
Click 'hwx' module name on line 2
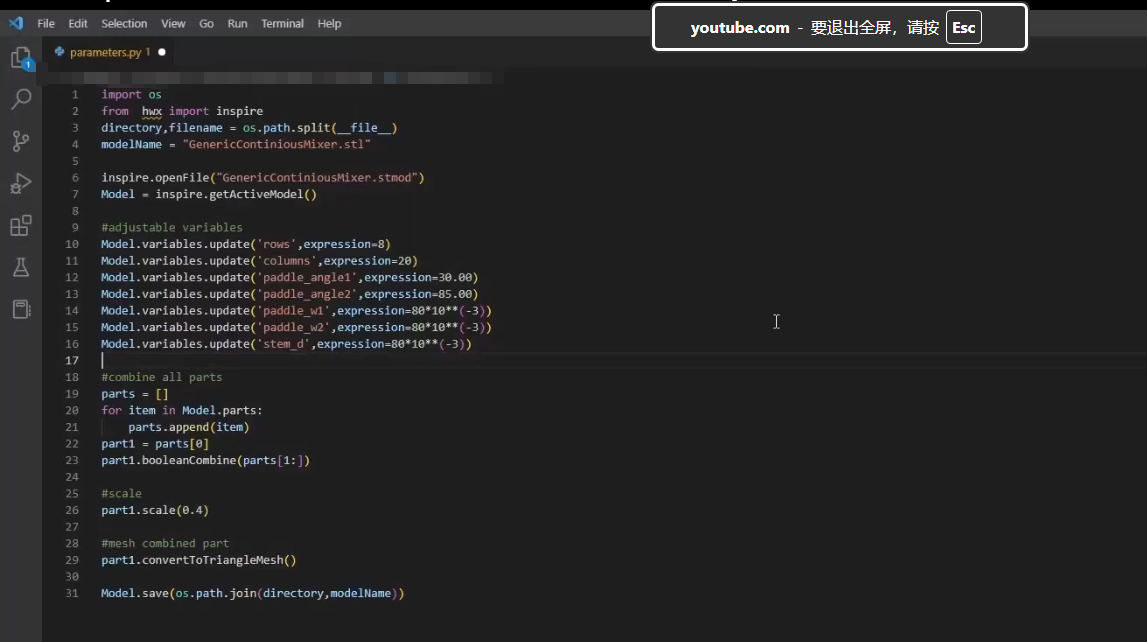coord(151,111)
